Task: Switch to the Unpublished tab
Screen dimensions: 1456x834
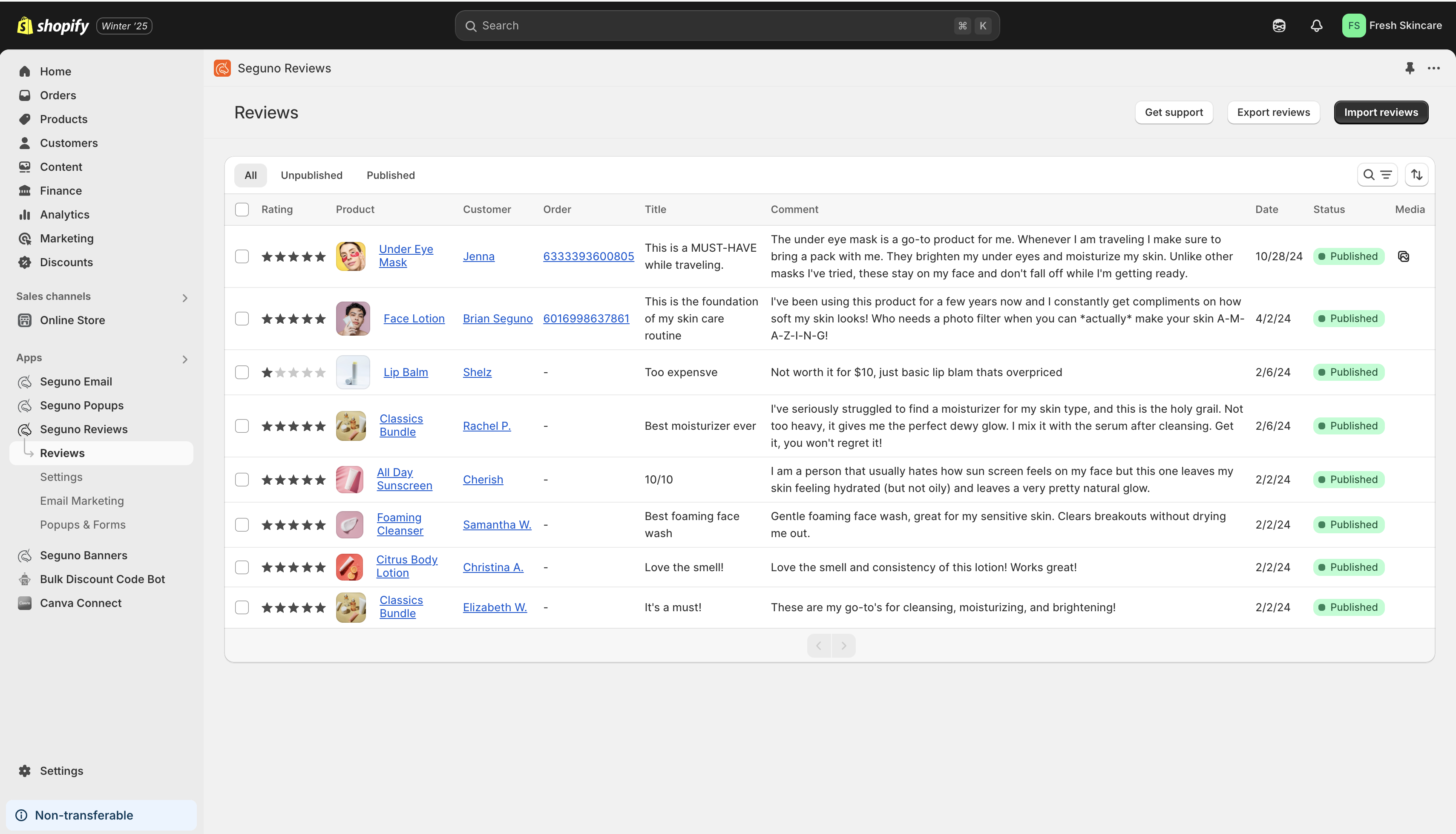Action: click(x=311, y=175)
